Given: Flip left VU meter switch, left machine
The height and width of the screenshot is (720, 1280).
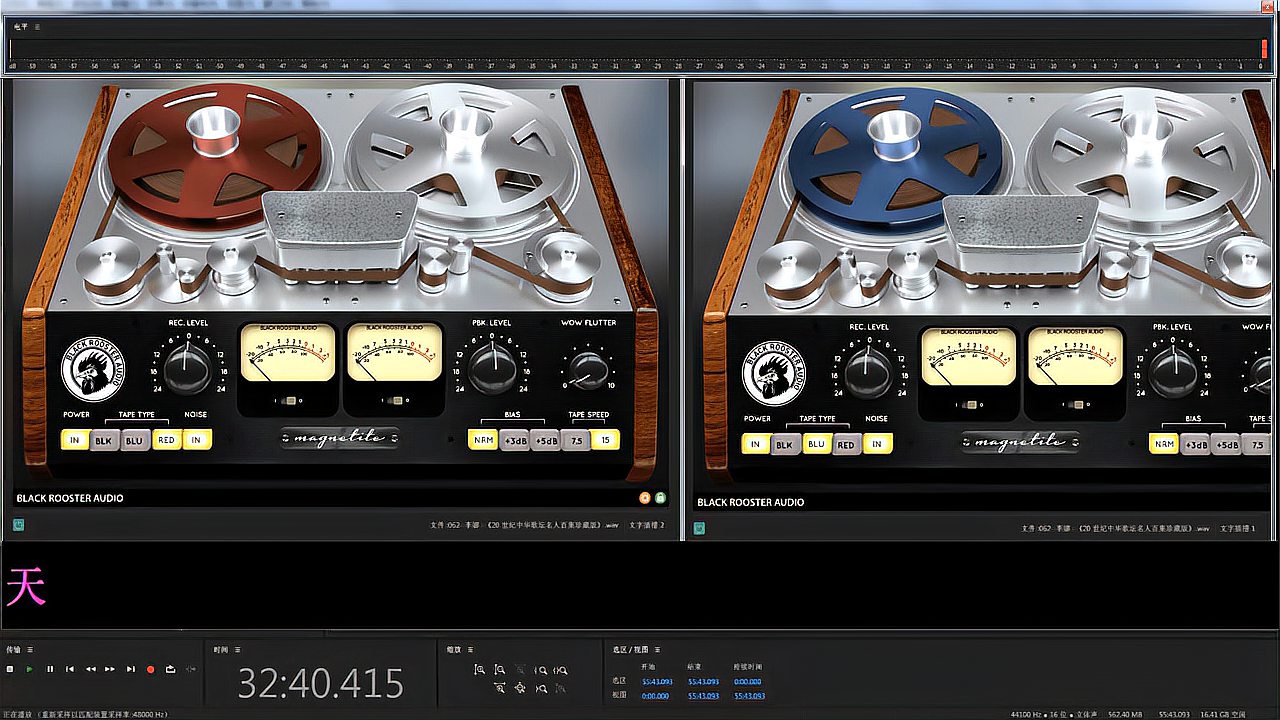Looking at the screenshot, I should click(289, 400).
